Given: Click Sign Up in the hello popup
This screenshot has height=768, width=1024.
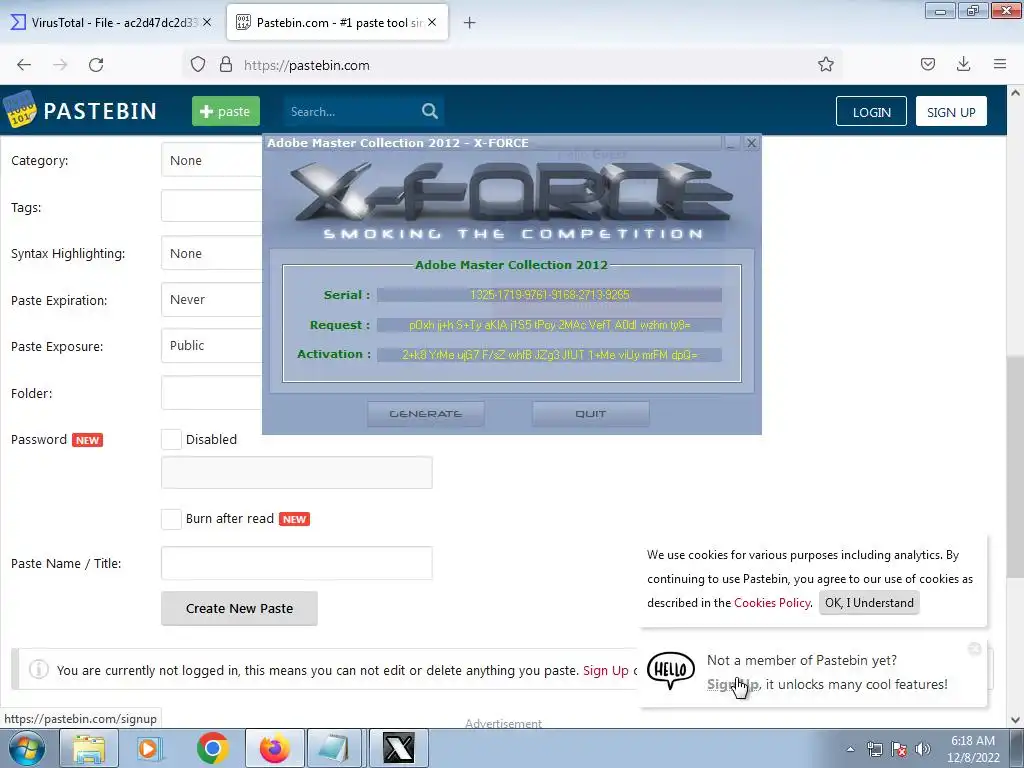Looking at the screenshot, I should coord(732,684).
